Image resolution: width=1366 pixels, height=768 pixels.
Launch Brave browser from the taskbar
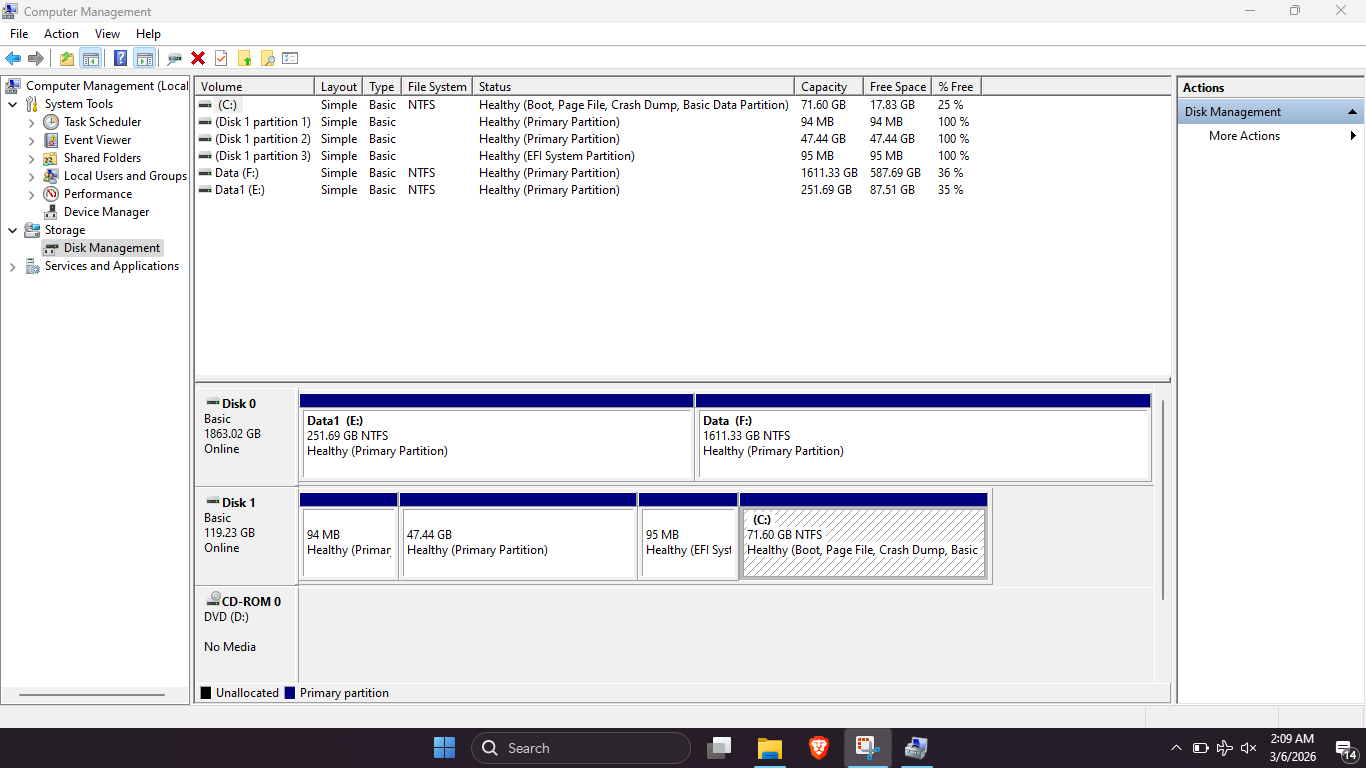pyautogui.click(x=819, y=748)
